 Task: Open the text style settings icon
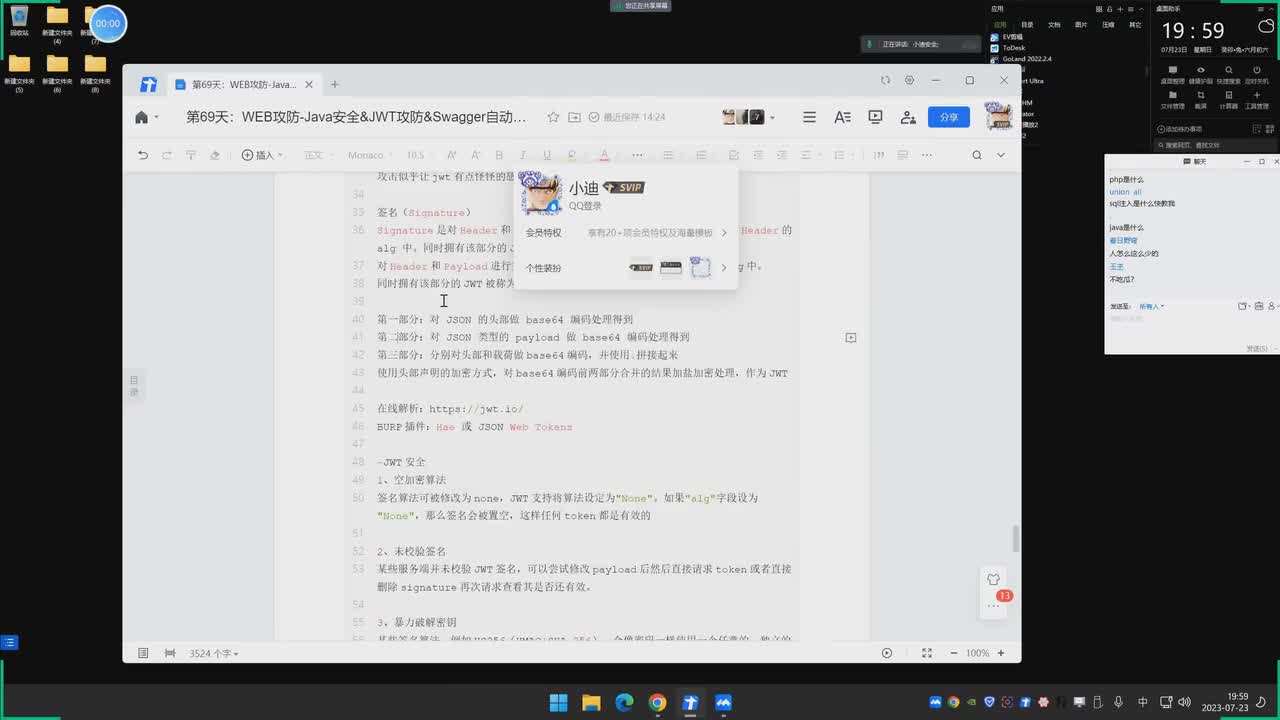842,117
